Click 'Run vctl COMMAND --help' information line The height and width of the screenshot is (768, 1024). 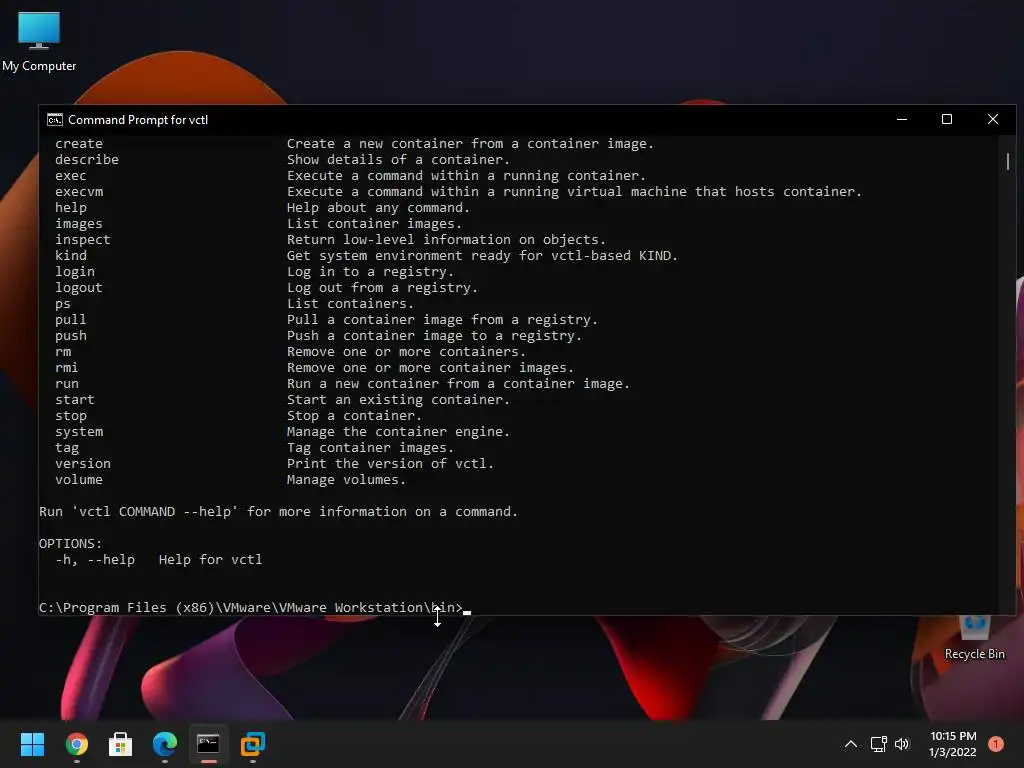pos(278,511)
